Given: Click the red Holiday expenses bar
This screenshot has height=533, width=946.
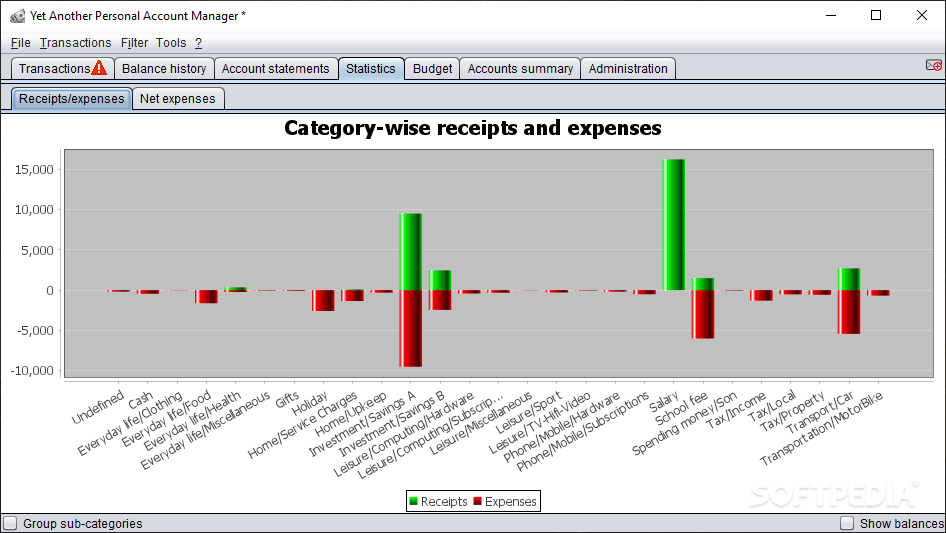Looking at the screenshot, I should point(323,301).
